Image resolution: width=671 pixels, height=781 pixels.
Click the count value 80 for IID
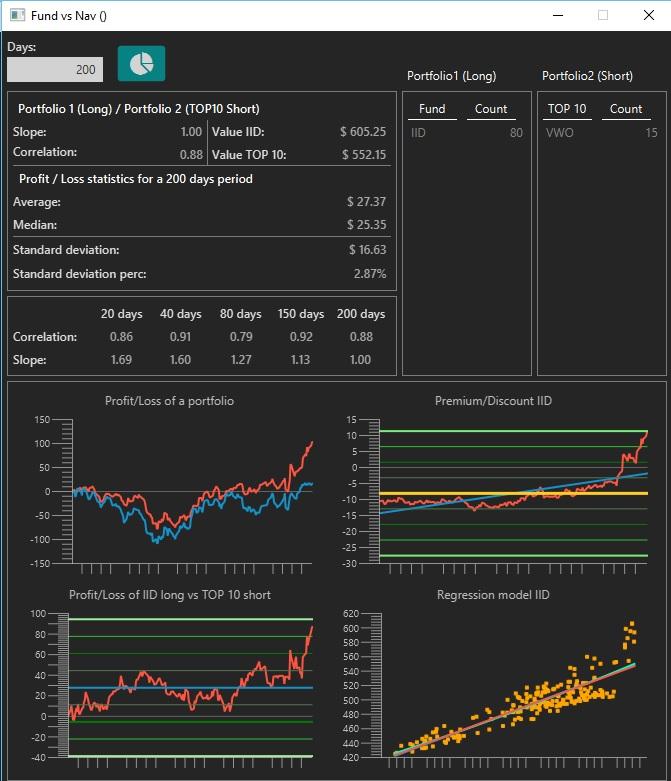tap(516, 133)
